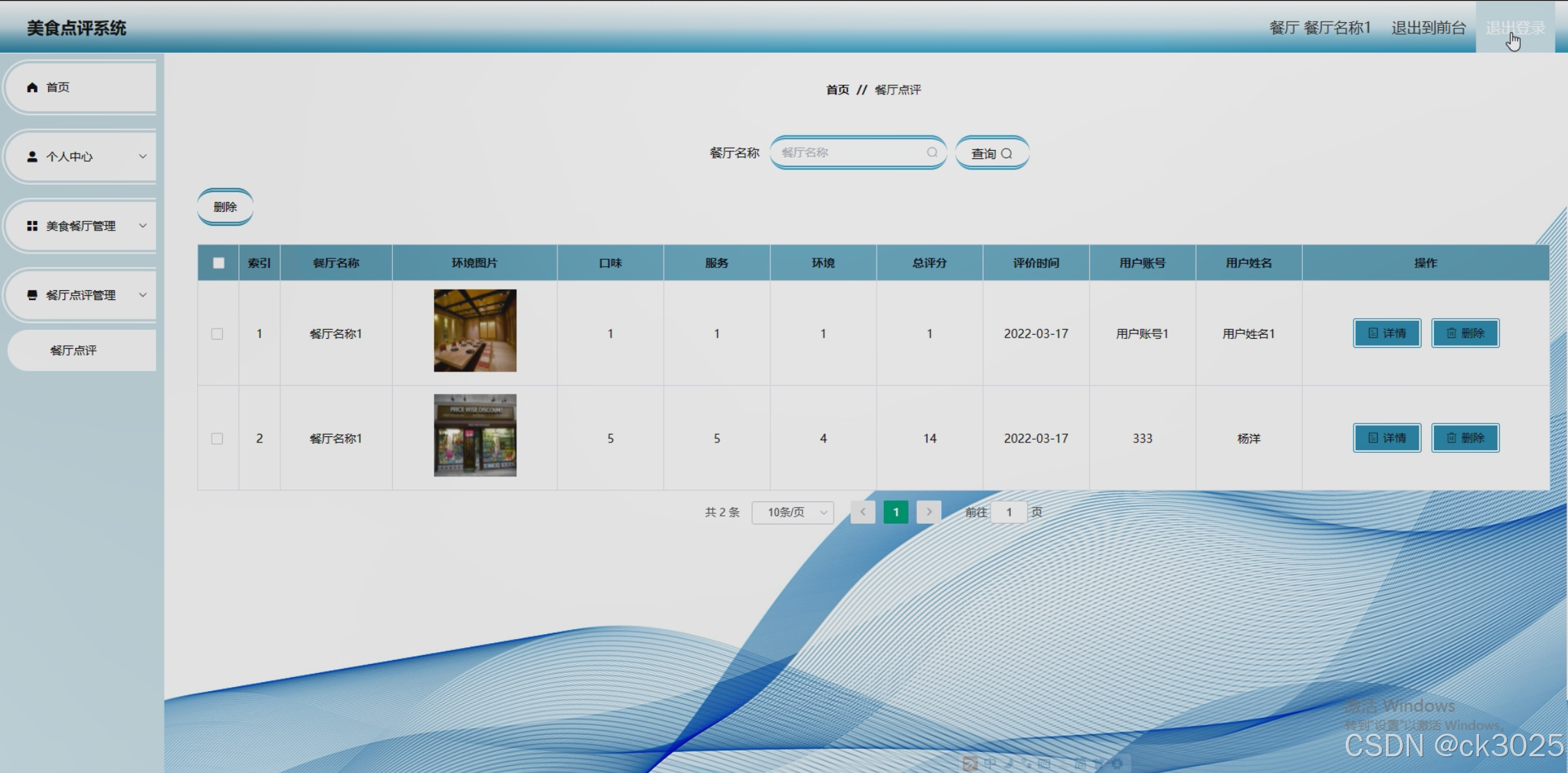Tick the checkbox for row 1
1568x773 pixels.
tap(217, 334)
